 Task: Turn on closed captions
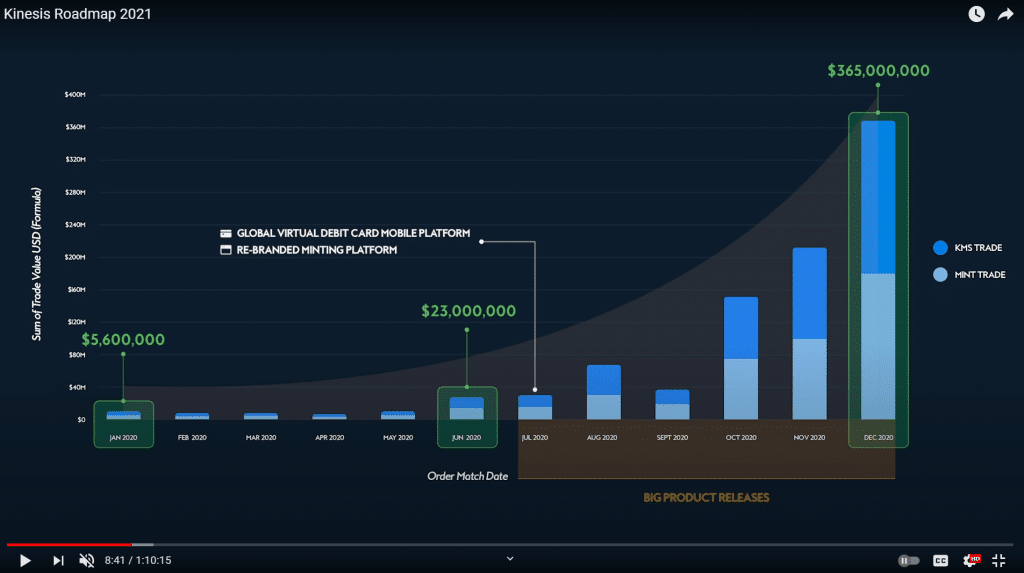pyautogui.click(x=940, y=561)
